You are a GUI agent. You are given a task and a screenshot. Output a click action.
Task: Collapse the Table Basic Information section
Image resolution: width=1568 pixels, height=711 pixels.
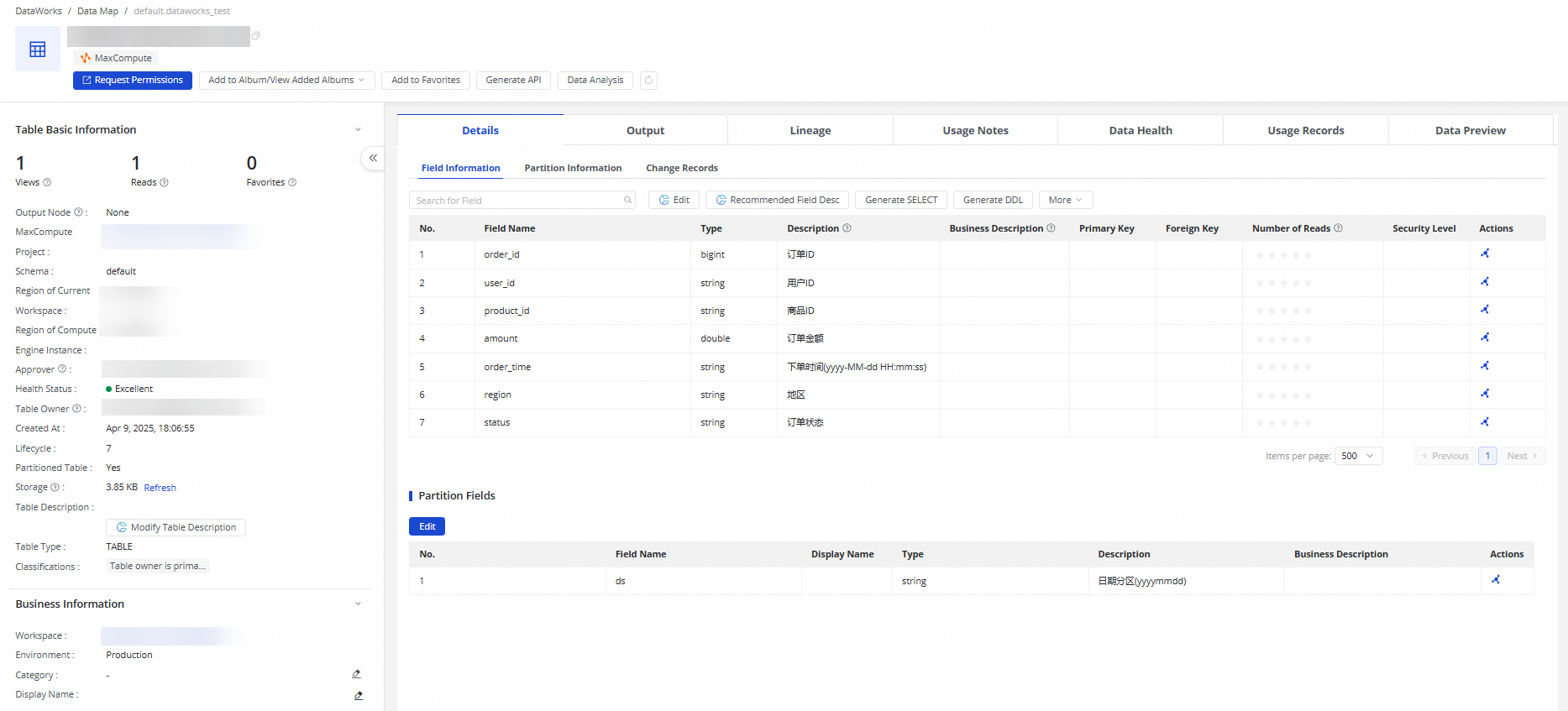[x=358, y=129]
